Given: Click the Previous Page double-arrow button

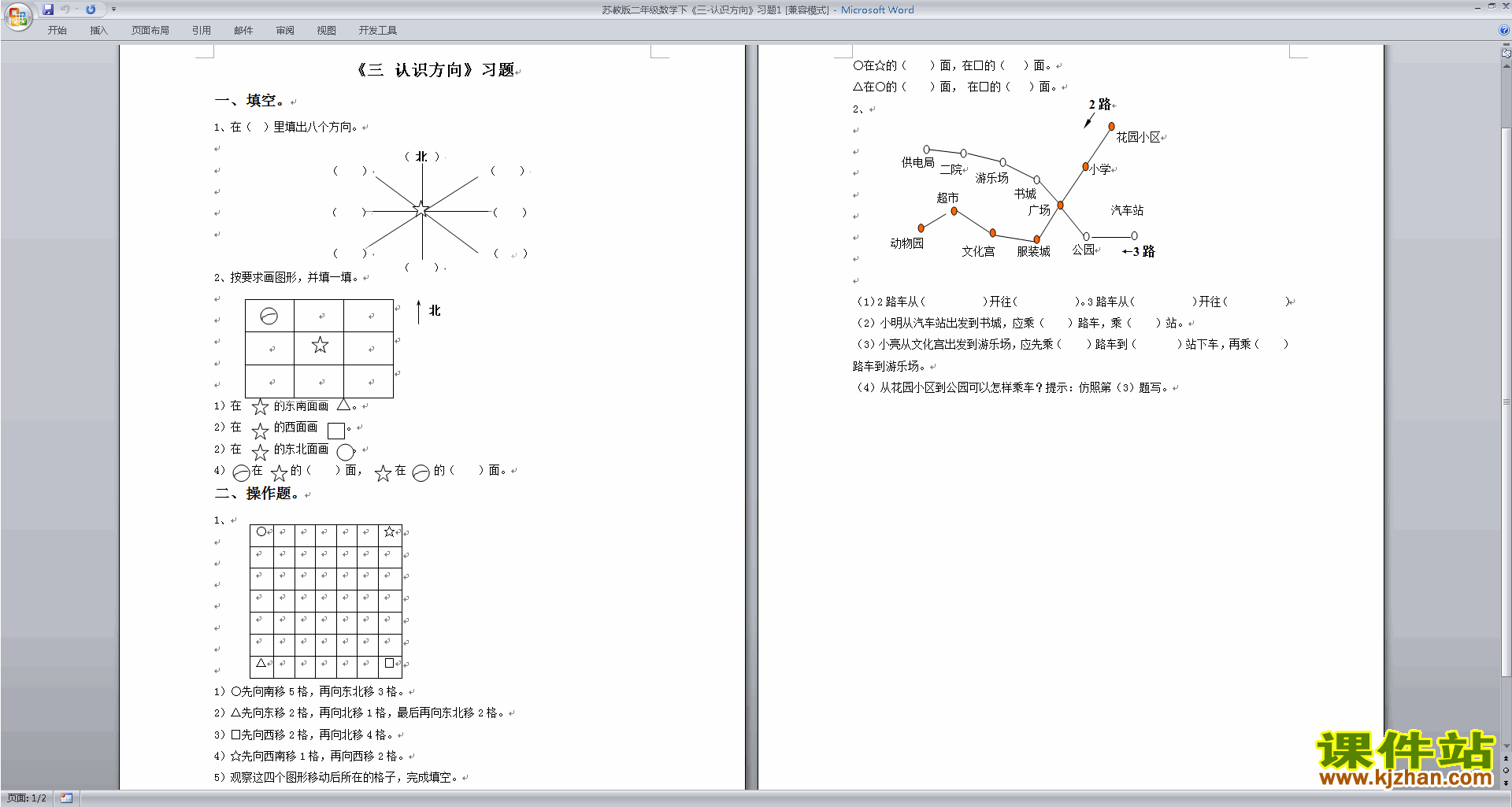Looking at the screenshot, I should point(1506,758).
